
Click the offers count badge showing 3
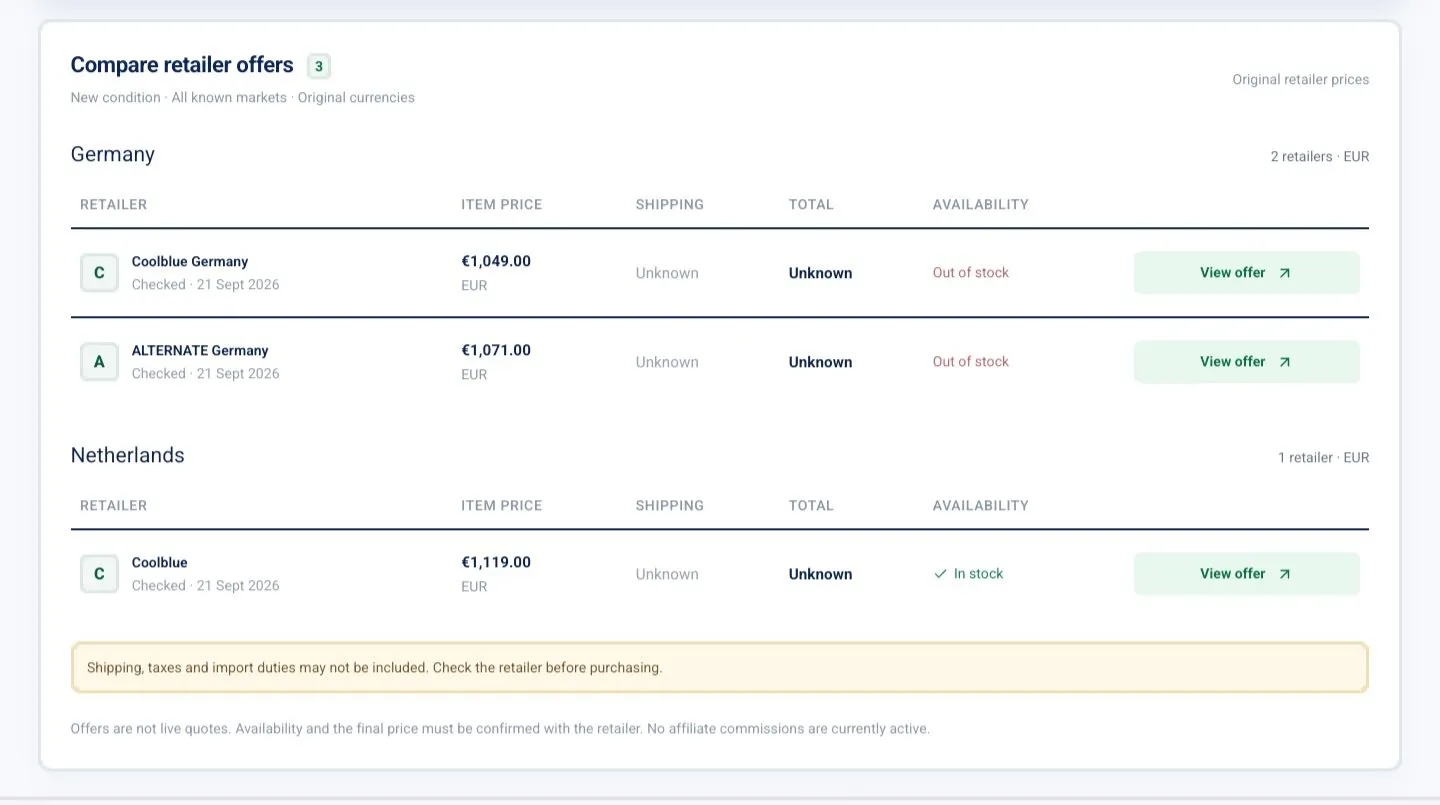(x=319, y=67)
